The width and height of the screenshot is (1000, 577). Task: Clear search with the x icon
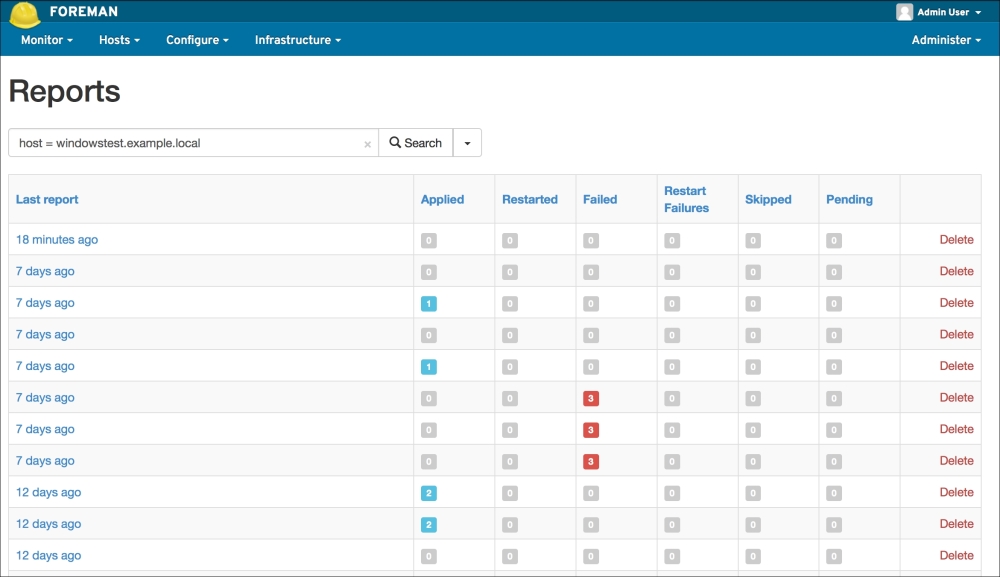tap(367, 144)
